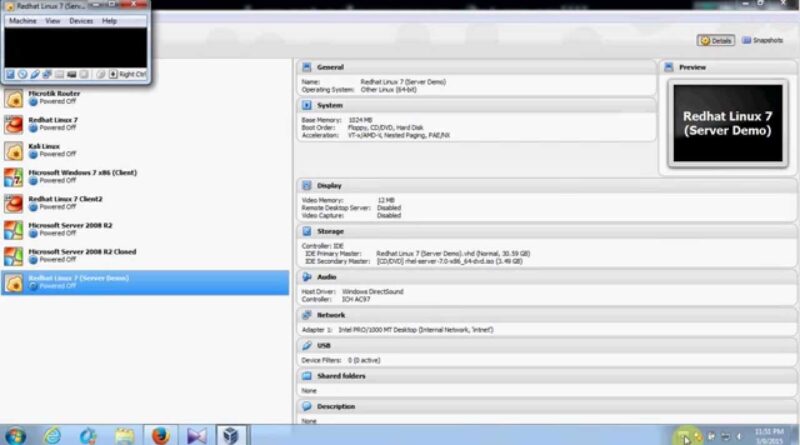Select the Microtik Router virtual machine
The image size is (800, 445).
(x=145, y=97)
